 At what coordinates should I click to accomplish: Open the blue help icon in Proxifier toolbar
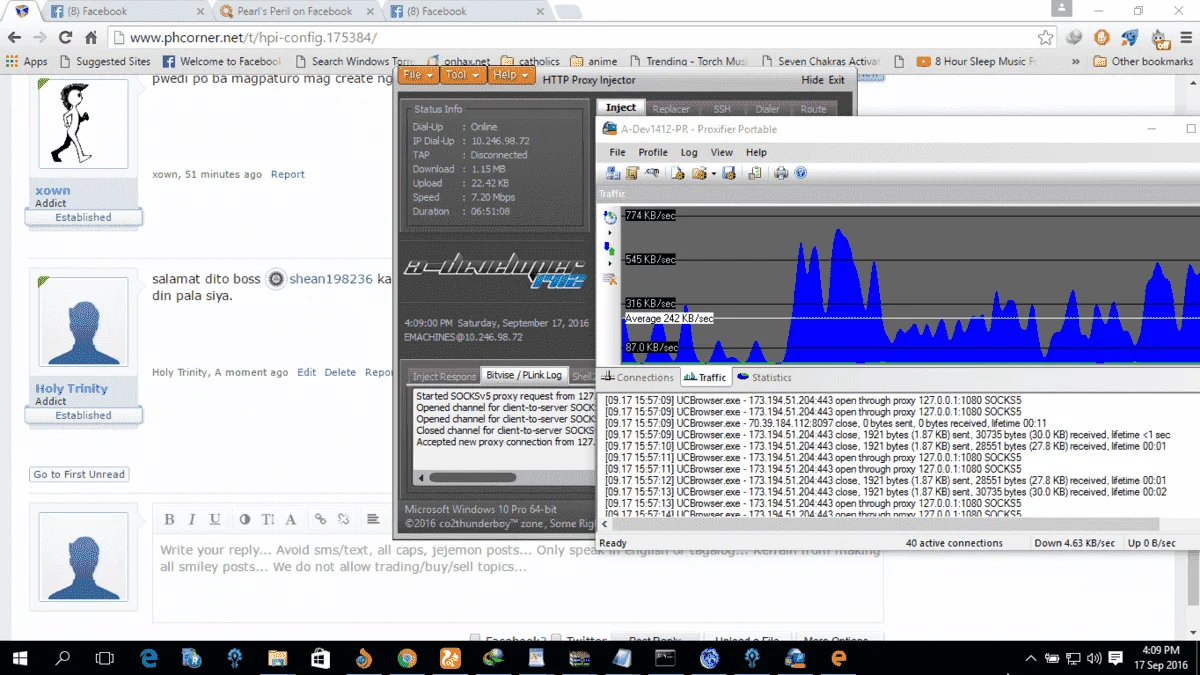(x=801, y=173)
